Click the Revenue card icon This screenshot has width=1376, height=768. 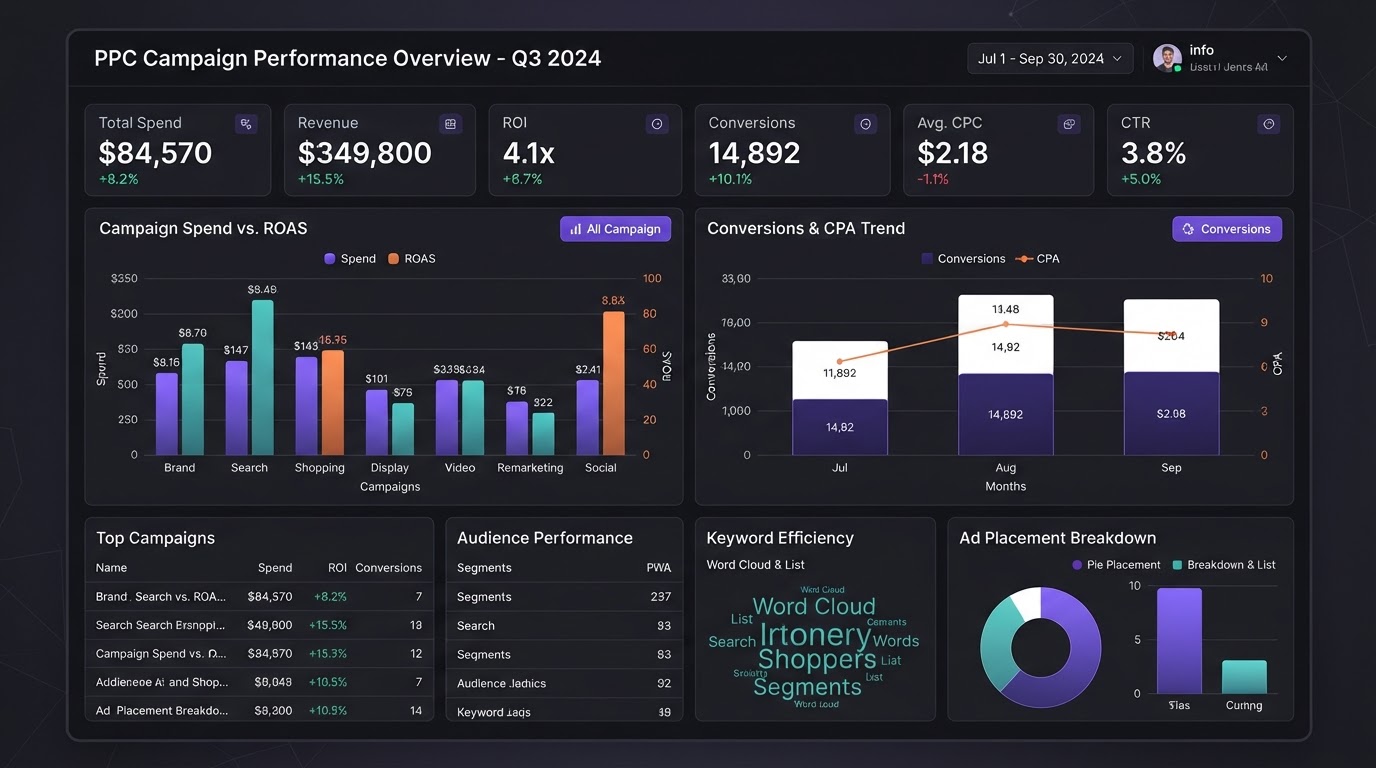pyautogui.click(x=451, y=124)
